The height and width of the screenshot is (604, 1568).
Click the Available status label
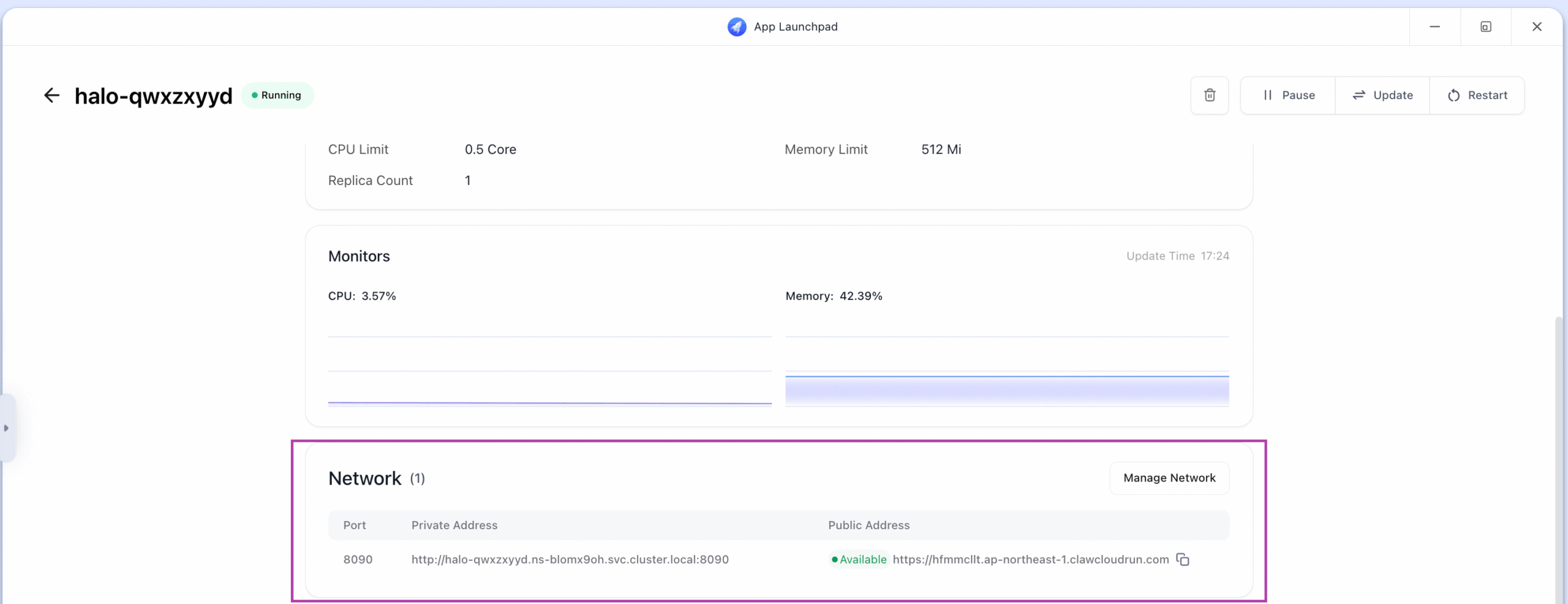coord(858,559)
